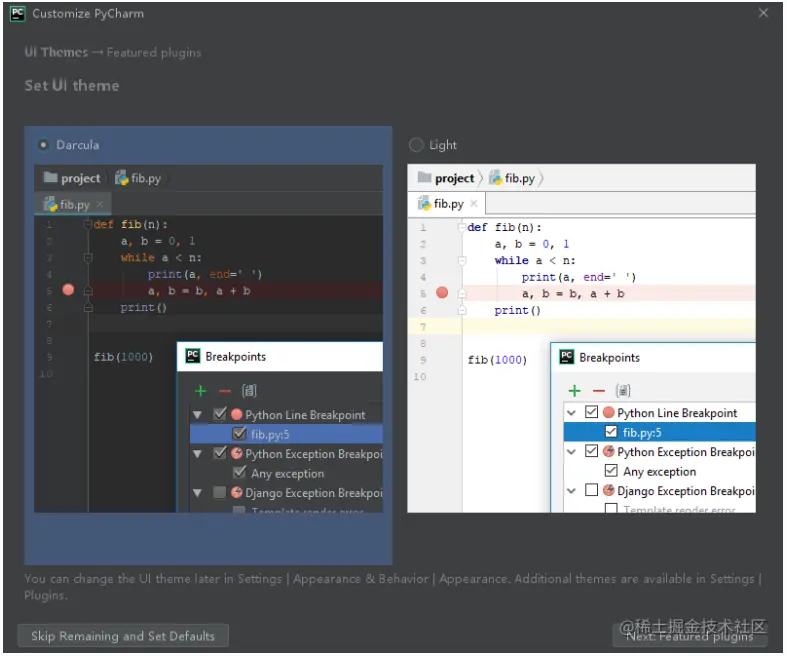Click the red remove breakpoint minus in Light preview
The height and width of the screenshot is (656, 787).
click(599, 390)
